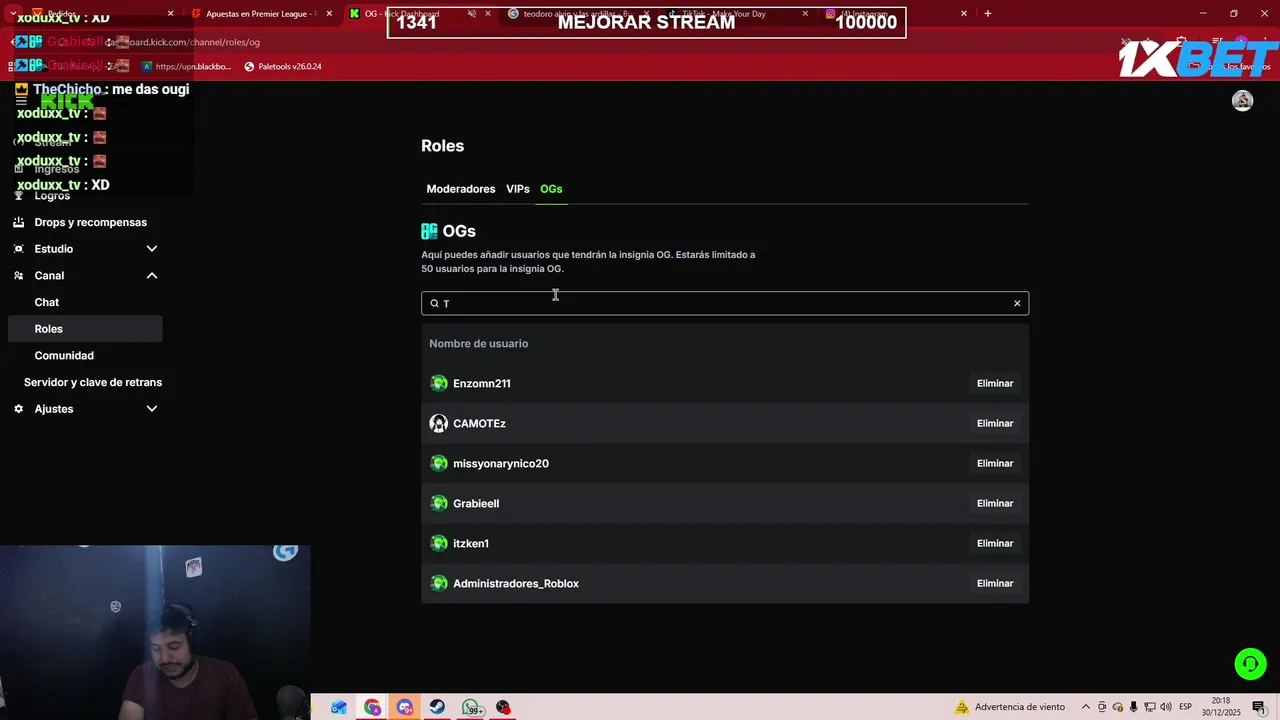This screenshot has width=1280, height=720.
Task: Click the volume tray icon
Action: click(x=1165, y=707)
